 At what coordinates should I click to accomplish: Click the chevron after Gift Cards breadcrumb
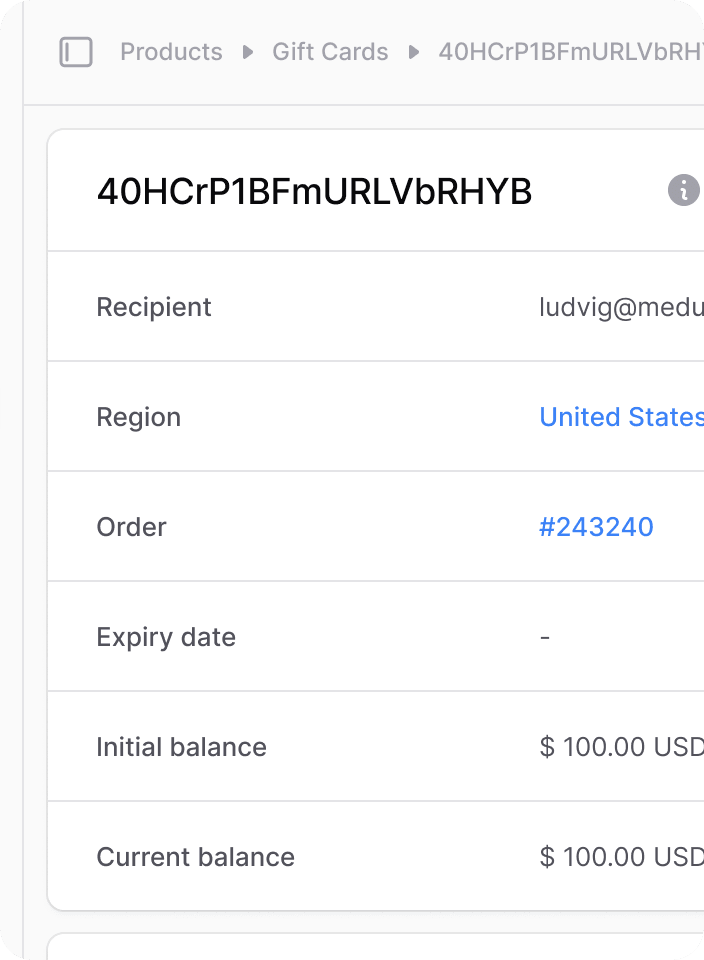(411, 52)
